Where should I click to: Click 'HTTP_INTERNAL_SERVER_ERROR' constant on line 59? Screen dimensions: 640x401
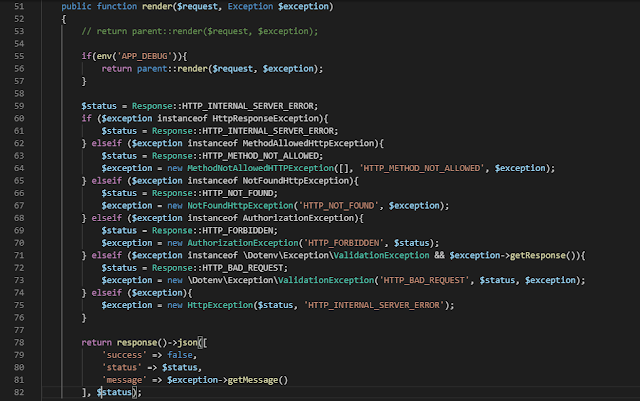247,106
